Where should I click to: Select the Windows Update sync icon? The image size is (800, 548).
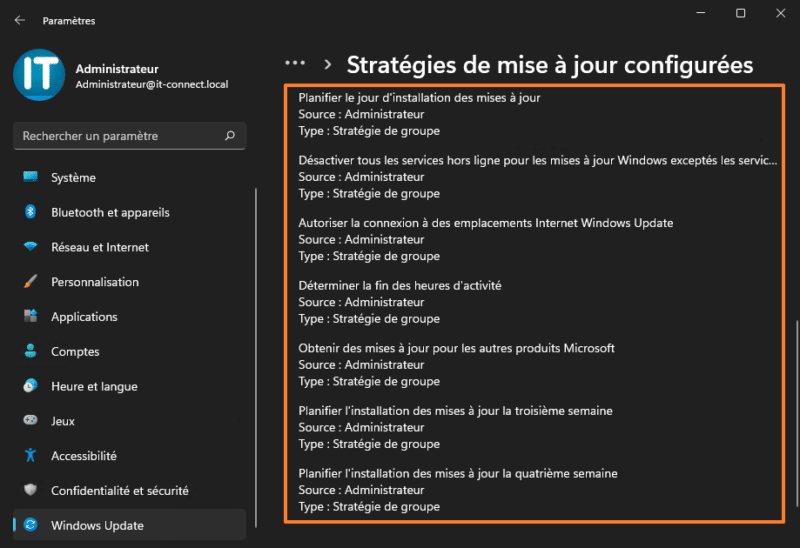pos(31,525)
